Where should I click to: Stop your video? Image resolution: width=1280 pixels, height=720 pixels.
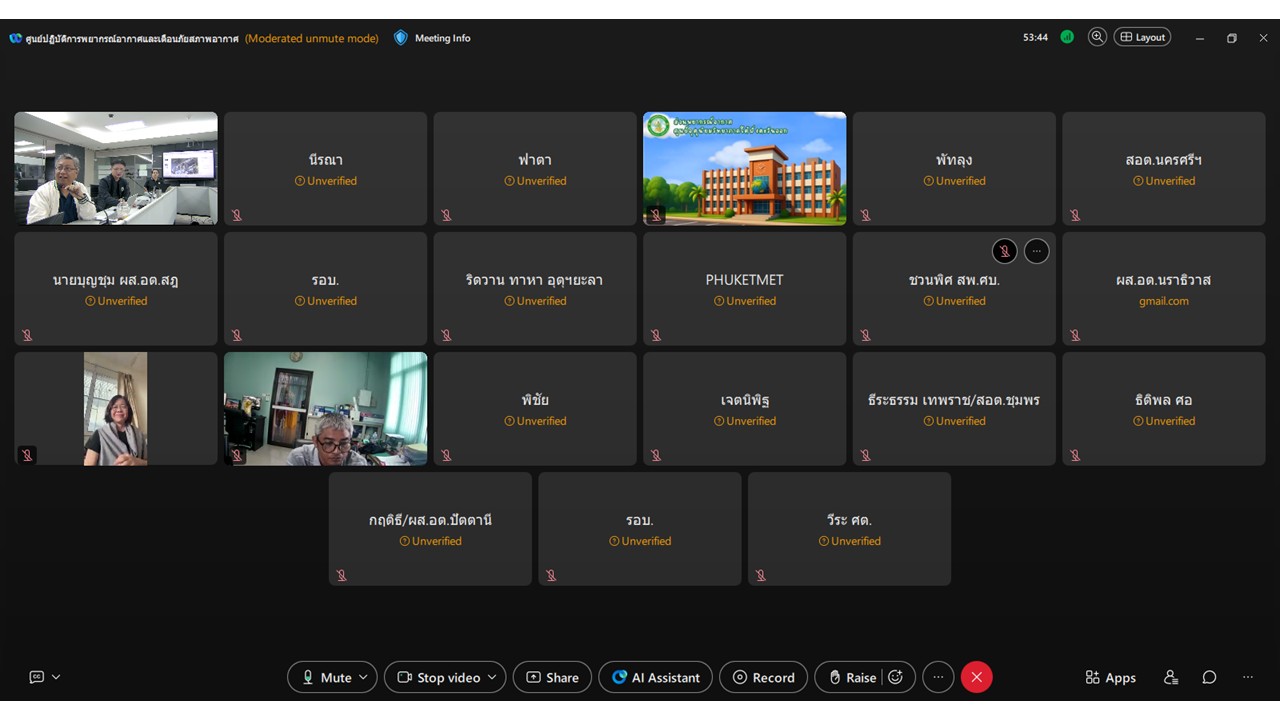(438, 677)
